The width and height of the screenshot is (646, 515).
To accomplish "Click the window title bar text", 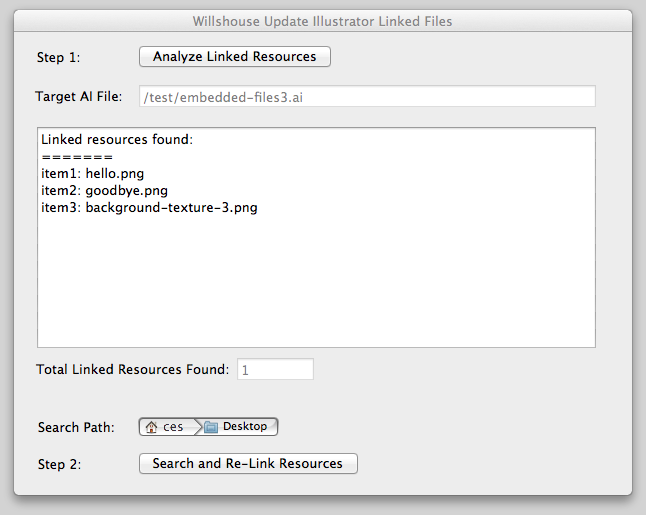I will click(323, 21).
